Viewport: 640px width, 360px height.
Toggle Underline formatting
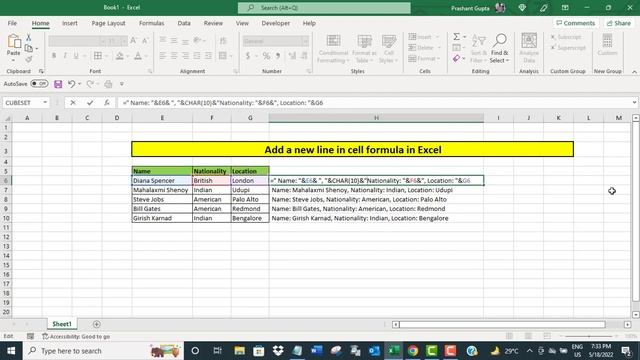point(76,56)
